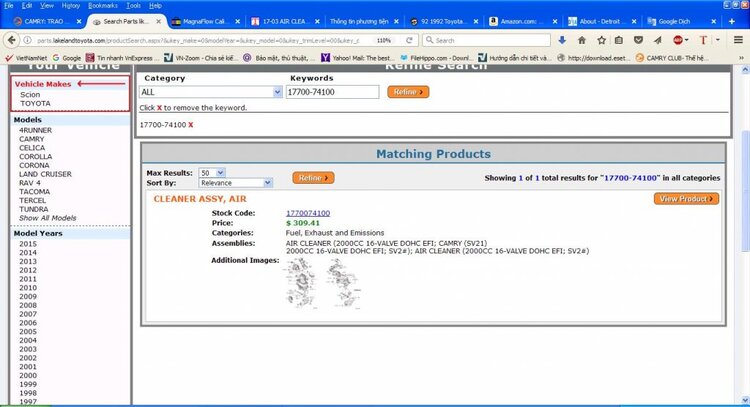
Task: Click CLEANER ASSY, AIR product title
Action: [x=200, y=199]
